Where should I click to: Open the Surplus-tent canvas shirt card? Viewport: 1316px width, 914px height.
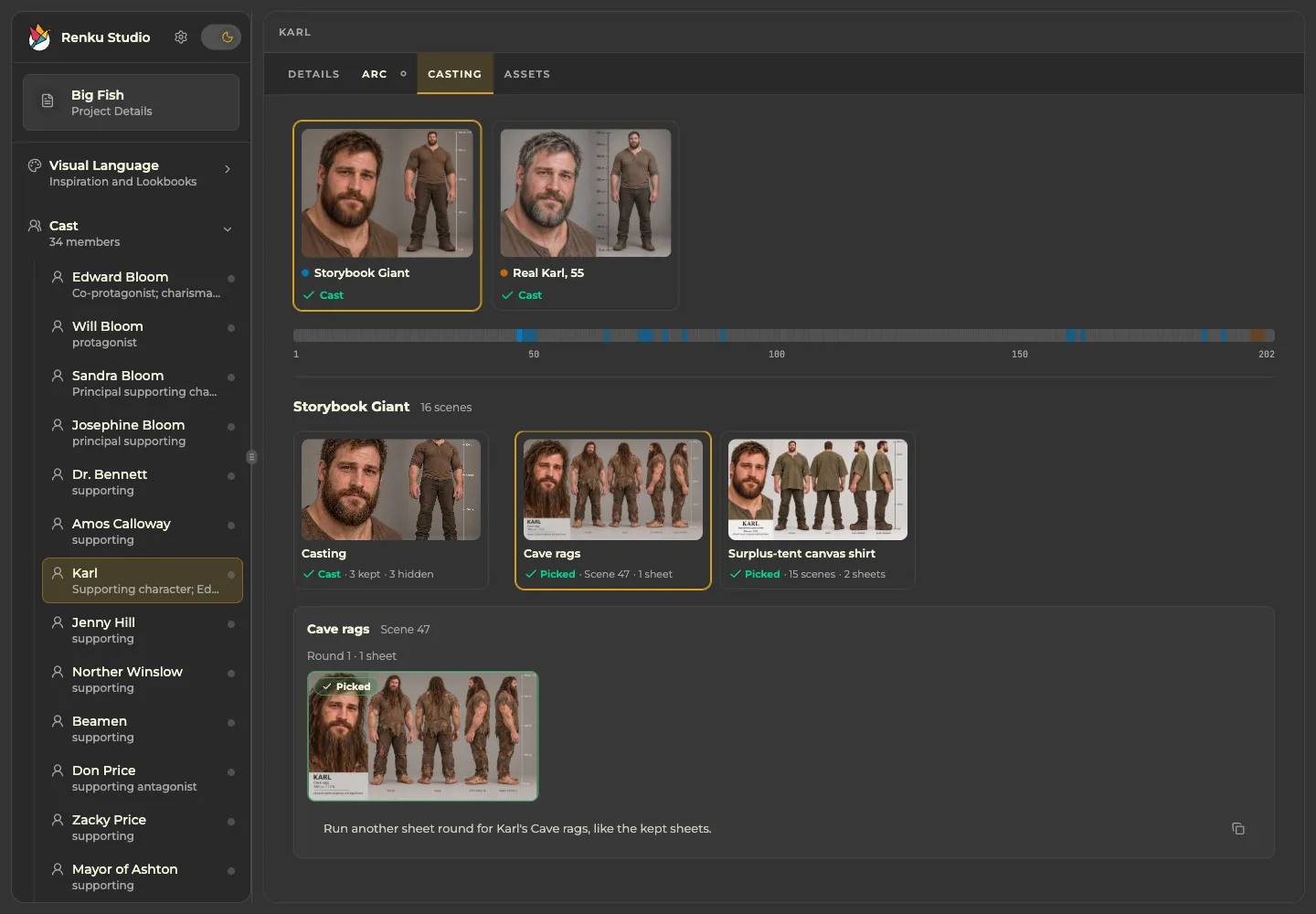818,510
